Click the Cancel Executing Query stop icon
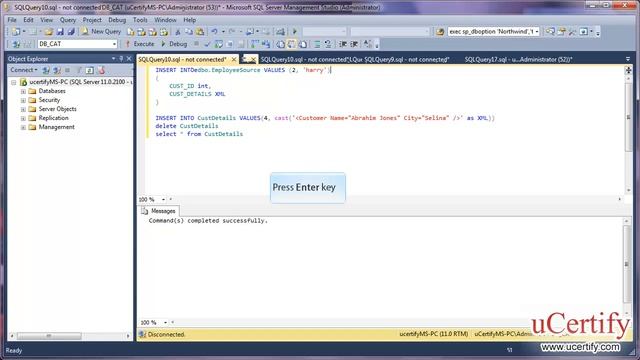640x360 pixels. coord(196,44)
